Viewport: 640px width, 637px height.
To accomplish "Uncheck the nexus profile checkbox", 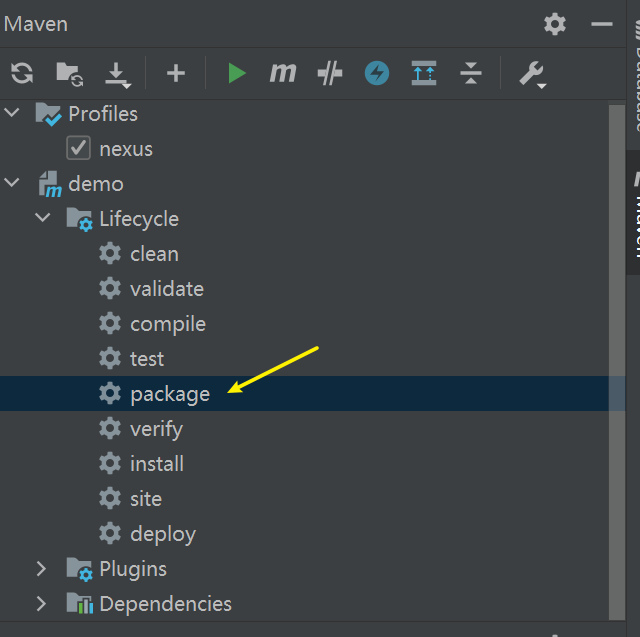I will coord(78,148).
